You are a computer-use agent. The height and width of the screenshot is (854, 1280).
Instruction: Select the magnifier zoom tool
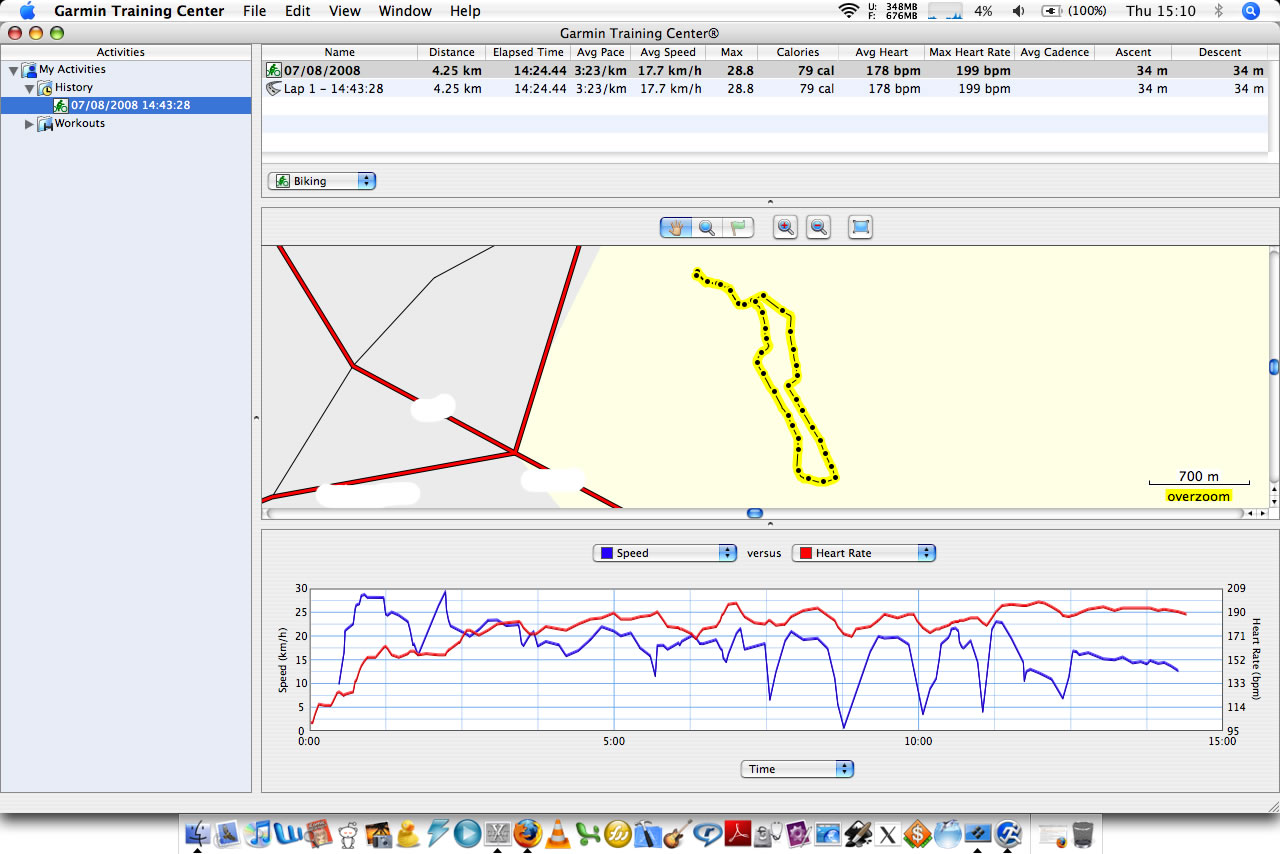[707, 227]
